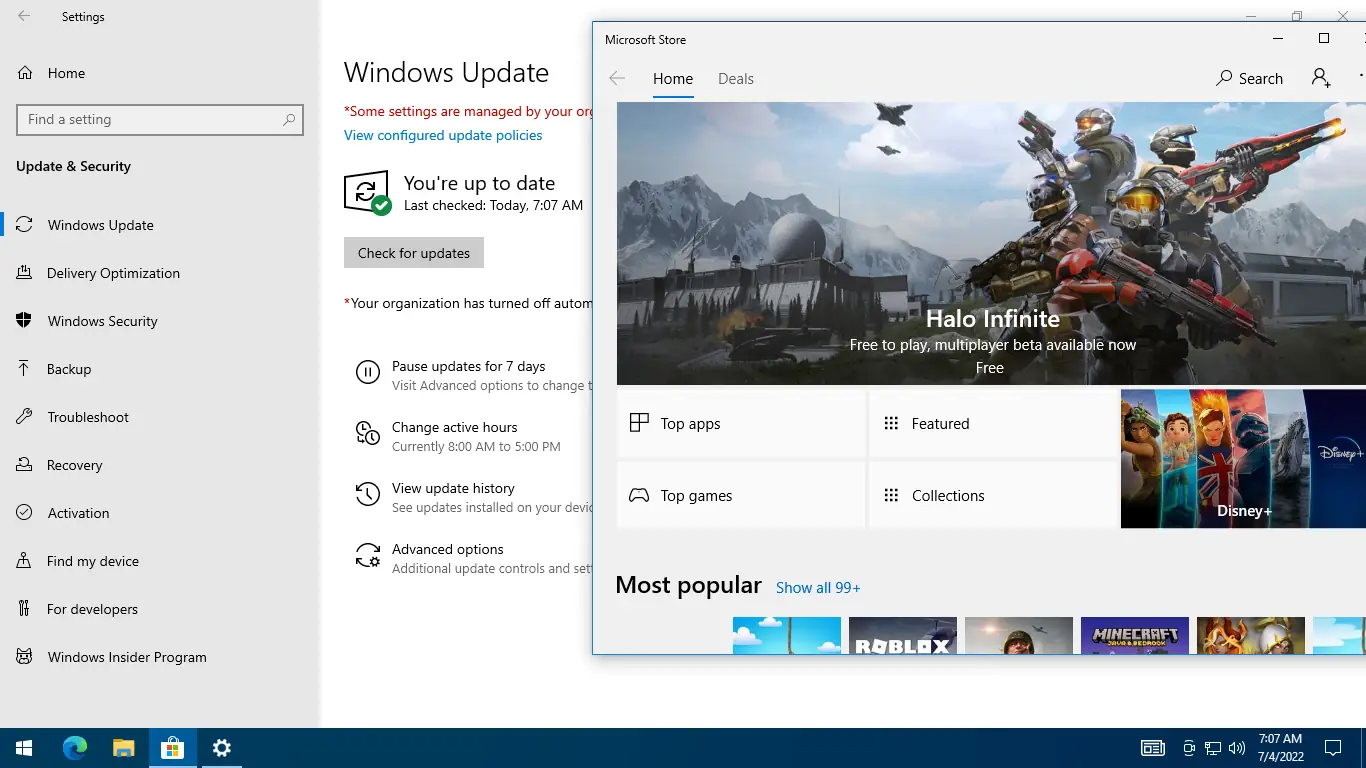Open the Disney+ promo tile
This screenshot has width=1366, height=768.
tap(1243, 459)
